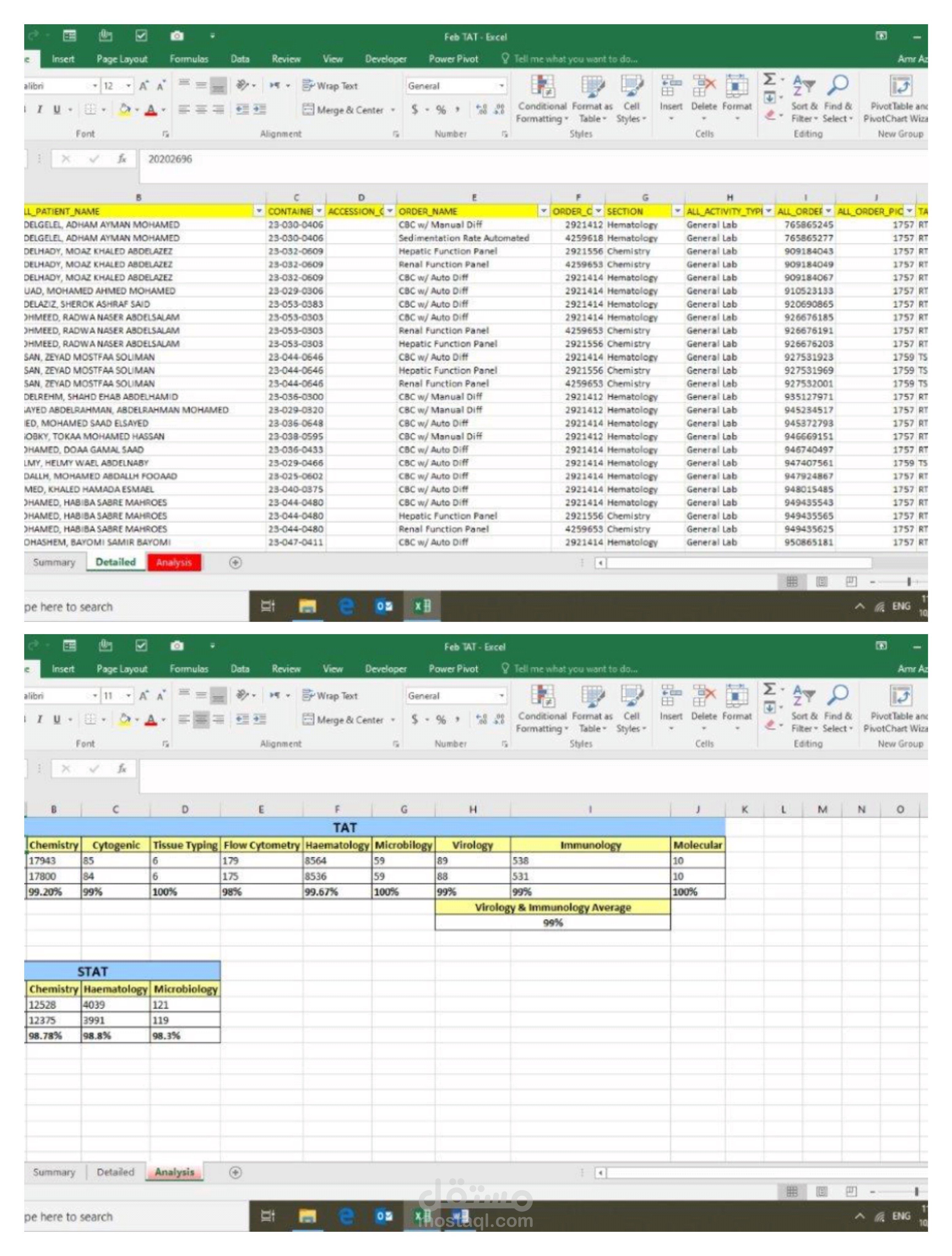Click Page Break Preview view in Analysis-sheet window
The image size is (952, 1256).
[850, 1191]
